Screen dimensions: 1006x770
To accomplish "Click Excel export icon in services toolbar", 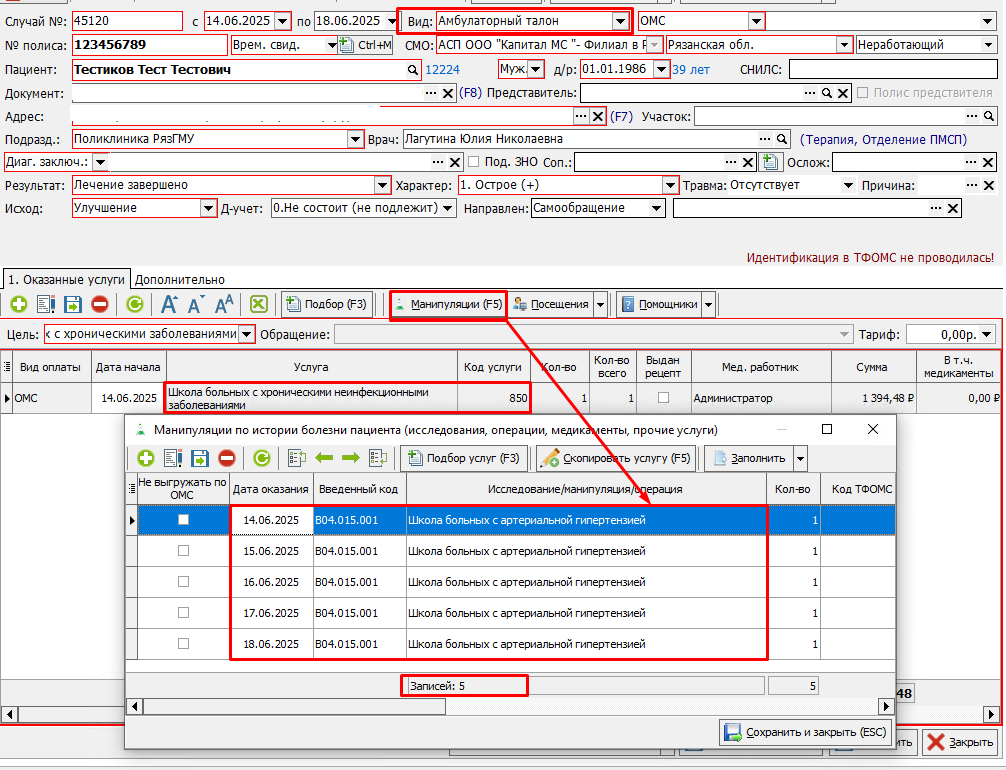I will 259,304.
